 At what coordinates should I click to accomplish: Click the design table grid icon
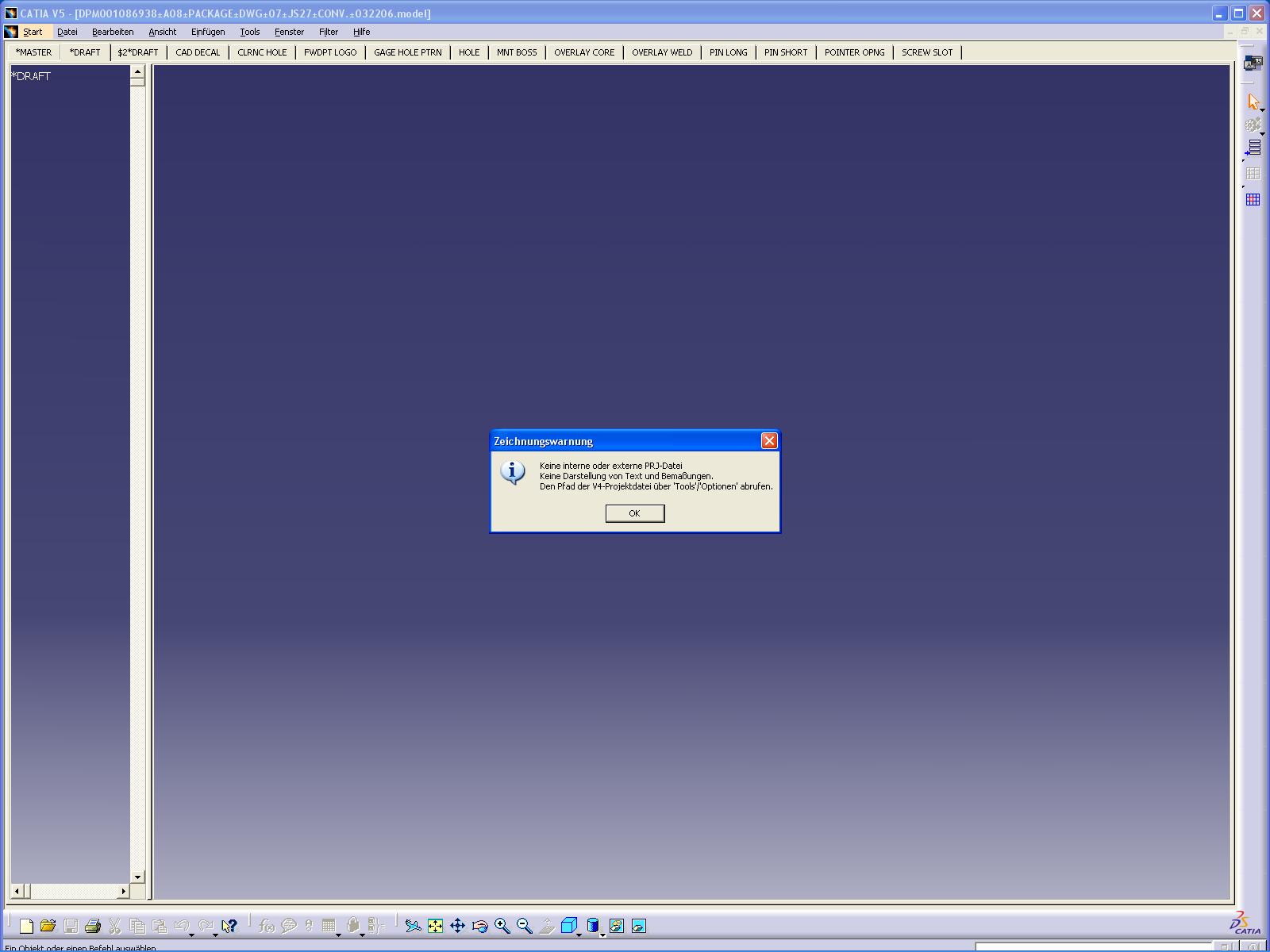pos(329,926)
